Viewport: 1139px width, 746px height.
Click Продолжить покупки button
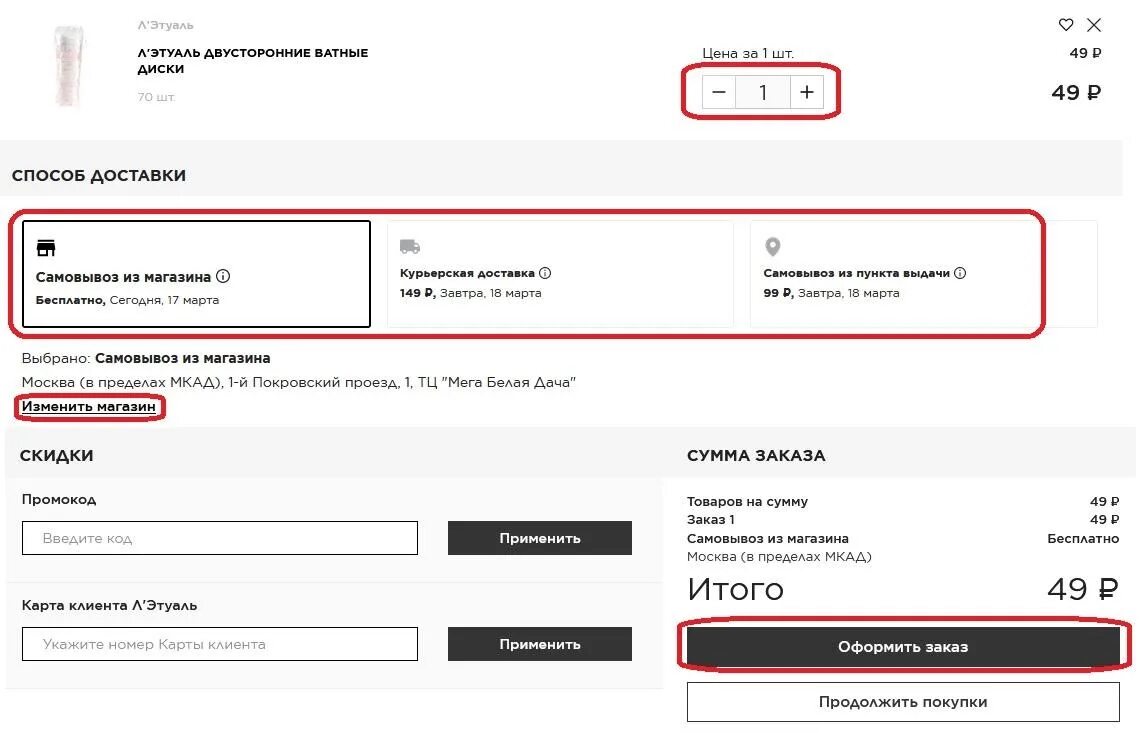pyautogui.click(x=903, y=702)
